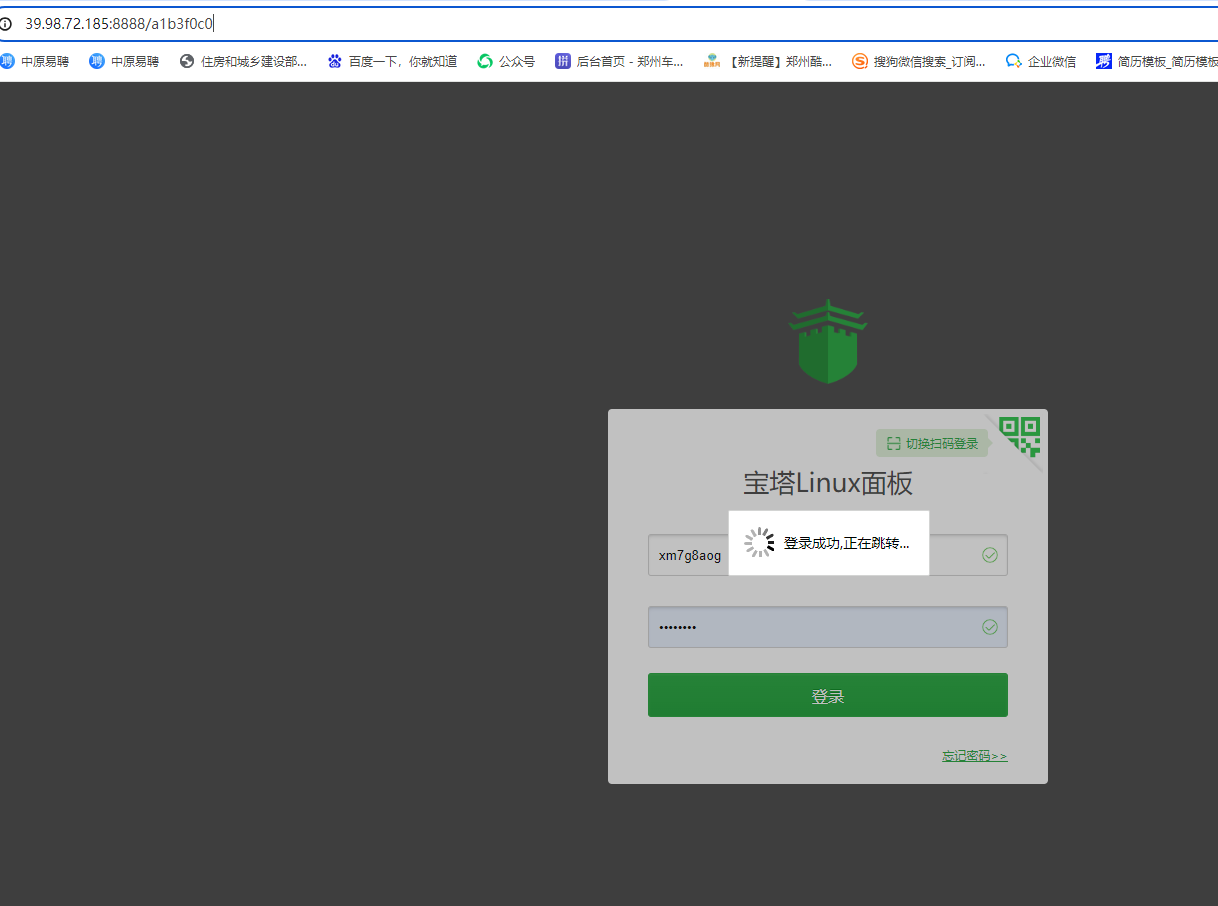Click the 宝塔Linux面板 heading
1218x906 pixels.
(828, 484)
